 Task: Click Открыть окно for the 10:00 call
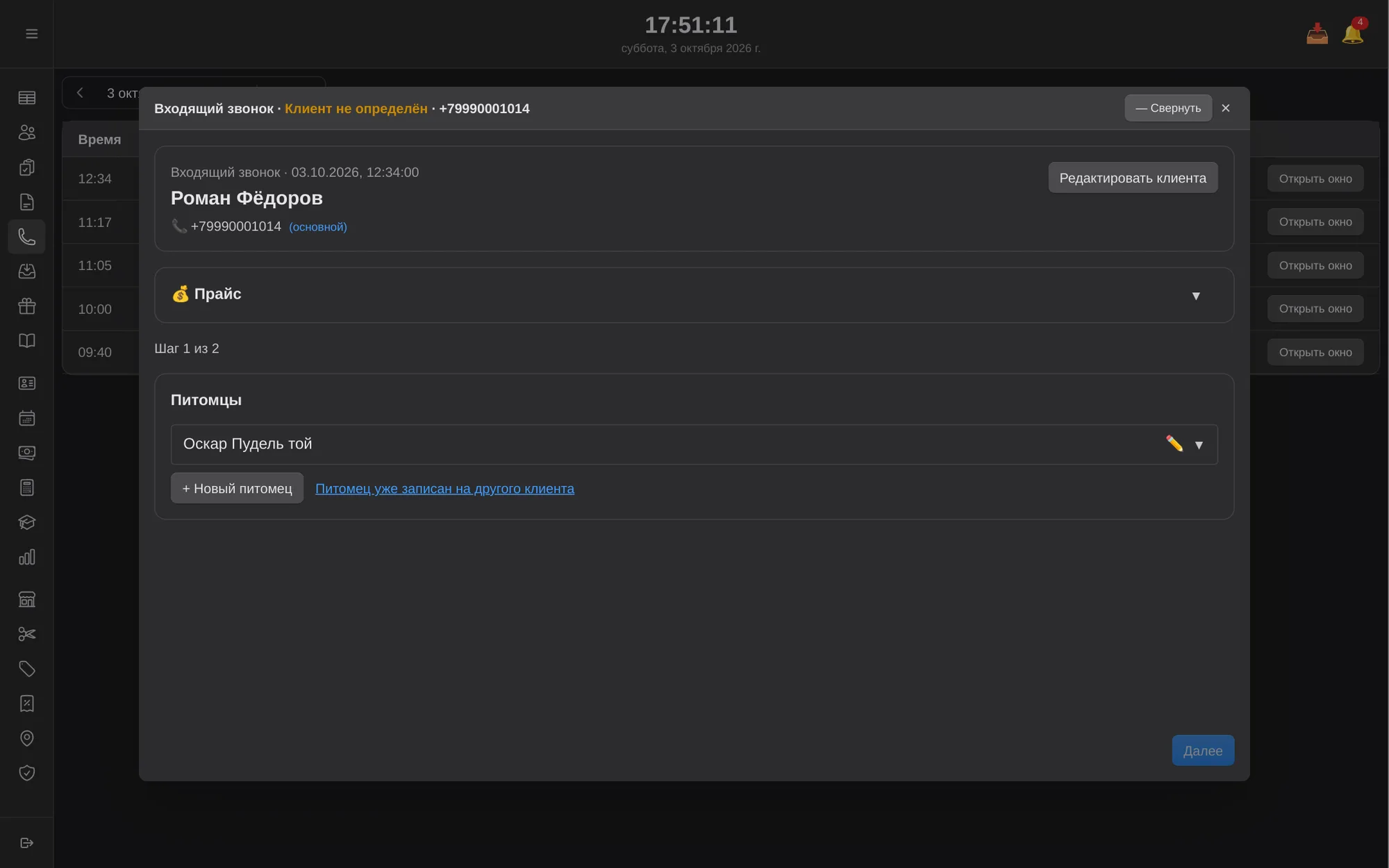[x=1315, y=309]
